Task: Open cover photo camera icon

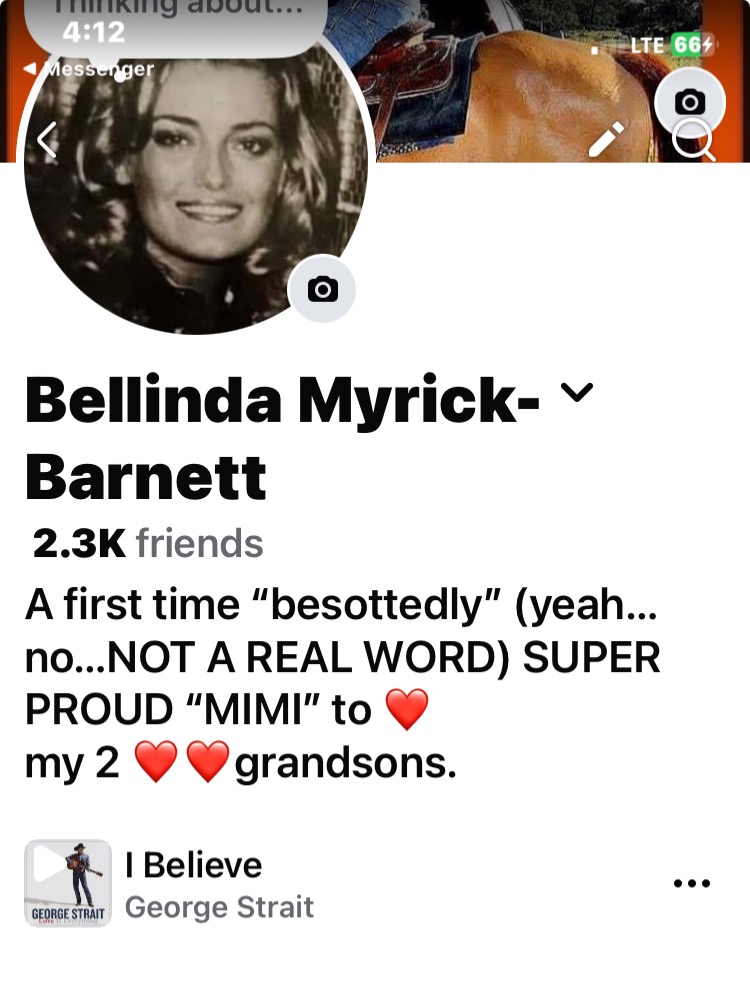Action: point(690,101)
